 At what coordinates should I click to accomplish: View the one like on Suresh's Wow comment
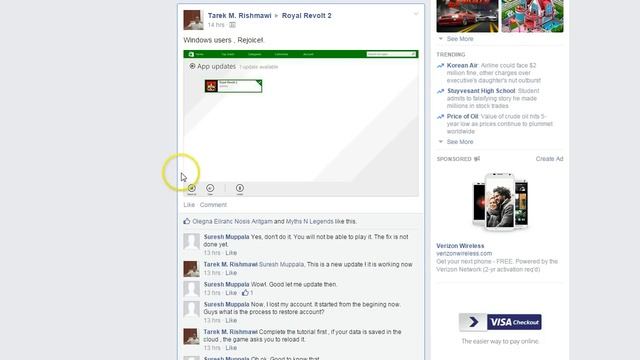pos(248,293)
